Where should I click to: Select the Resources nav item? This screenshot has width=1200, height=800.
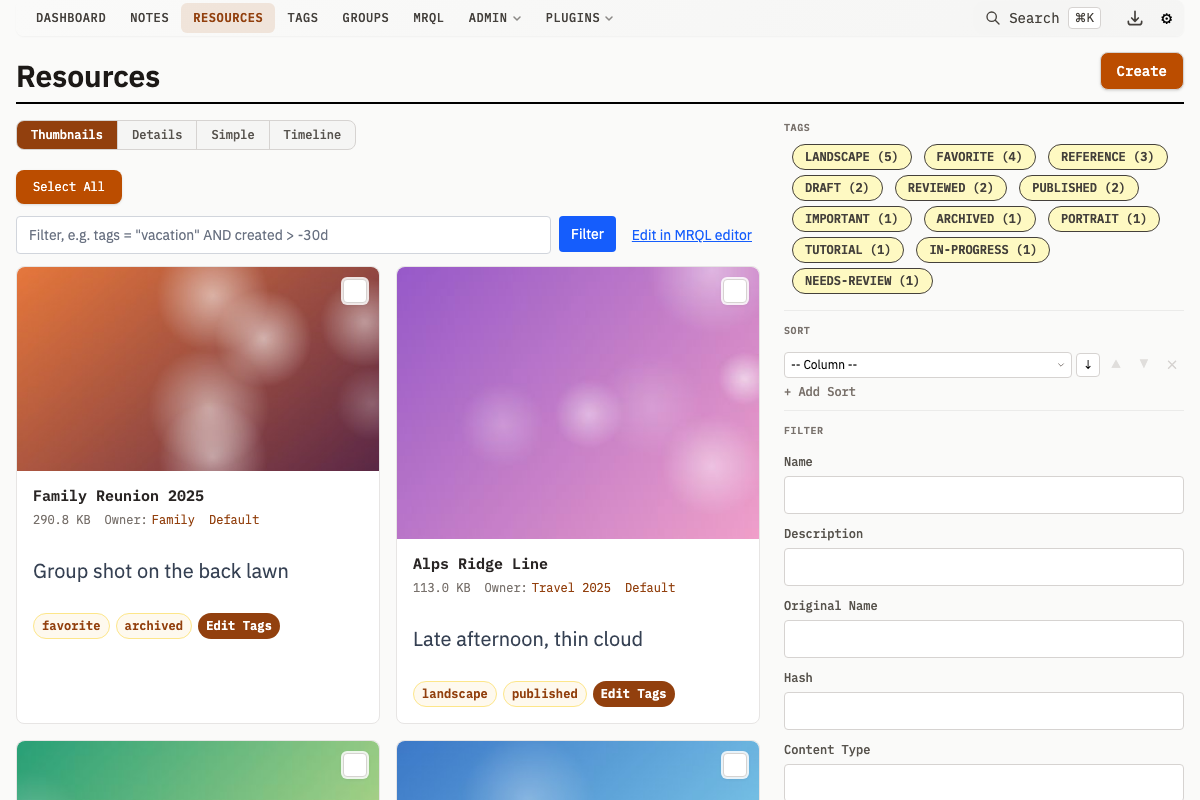[x=228, y=18]
